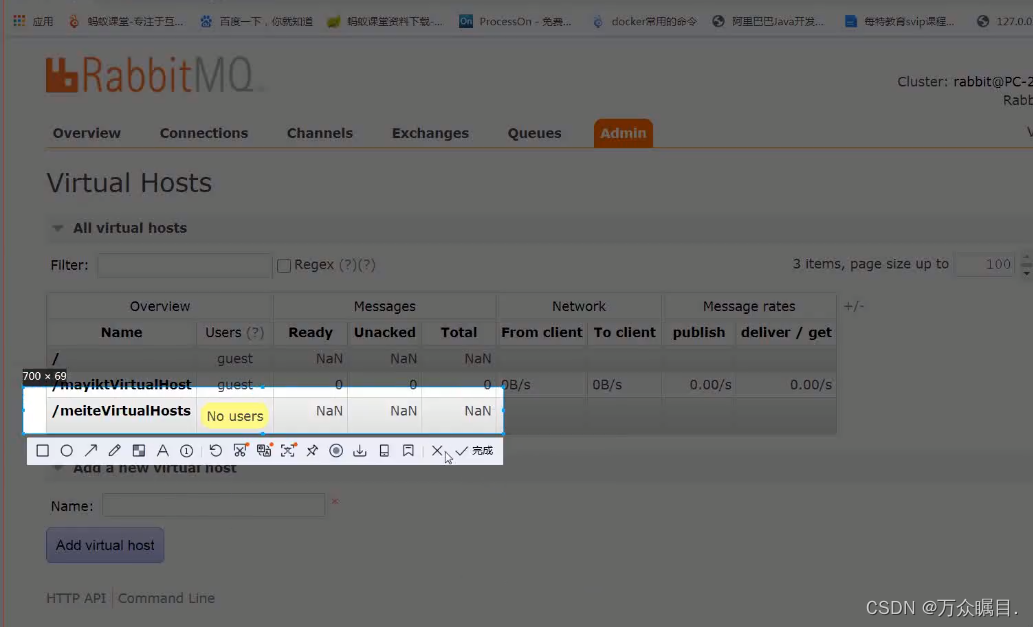
Task: Click the screen record icon
Action: pyautogui.click(x=336, y=450)
